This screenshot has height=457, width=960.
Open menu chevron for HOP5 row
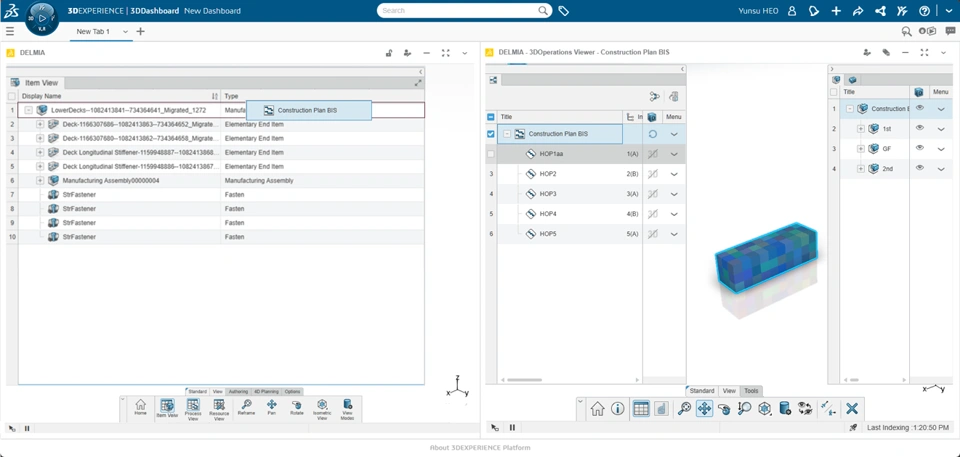[674, 234]
